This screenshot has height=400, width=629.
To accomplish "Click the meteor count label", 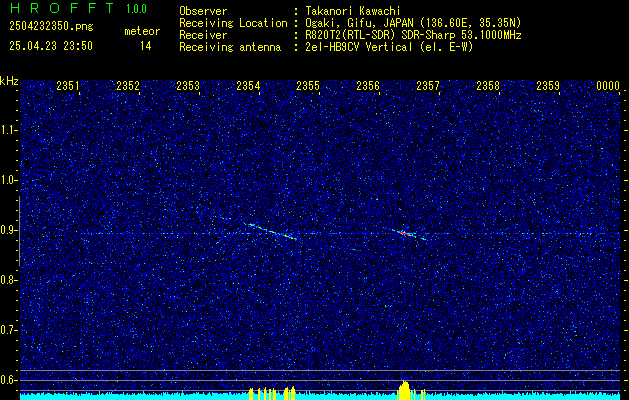I will click(x=142, y=31).
